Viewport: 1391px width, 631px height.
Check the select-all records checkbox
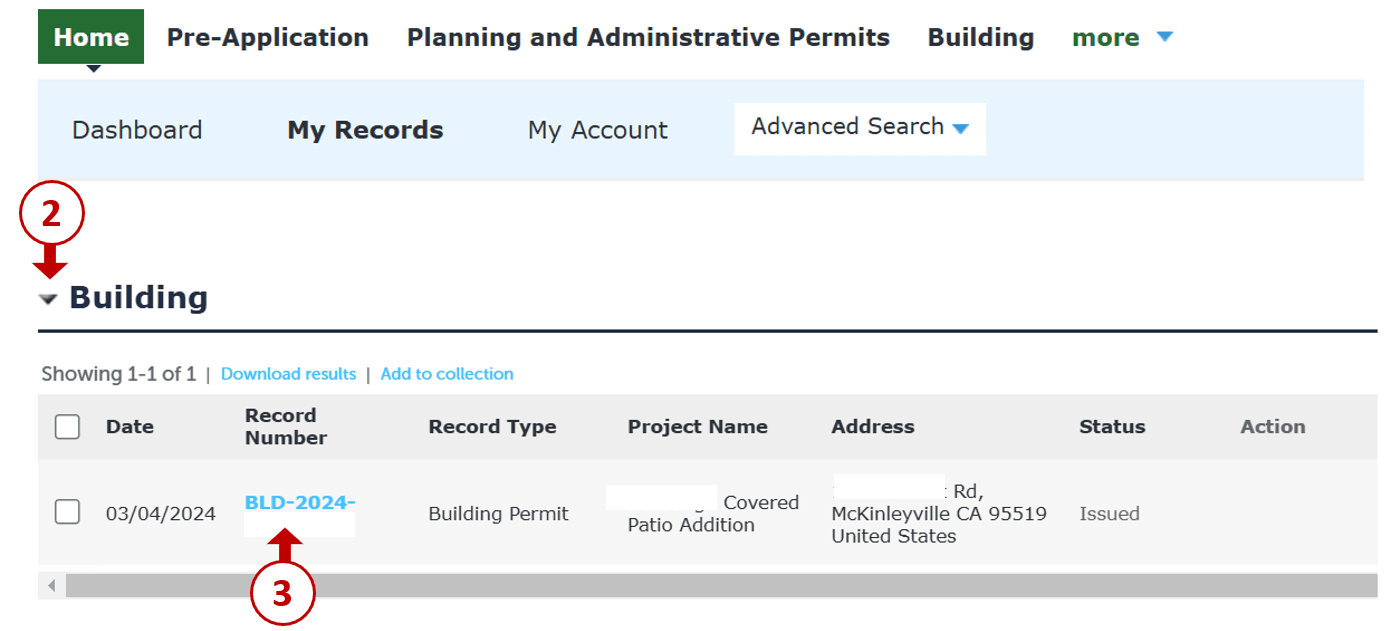tap(68, 427)
